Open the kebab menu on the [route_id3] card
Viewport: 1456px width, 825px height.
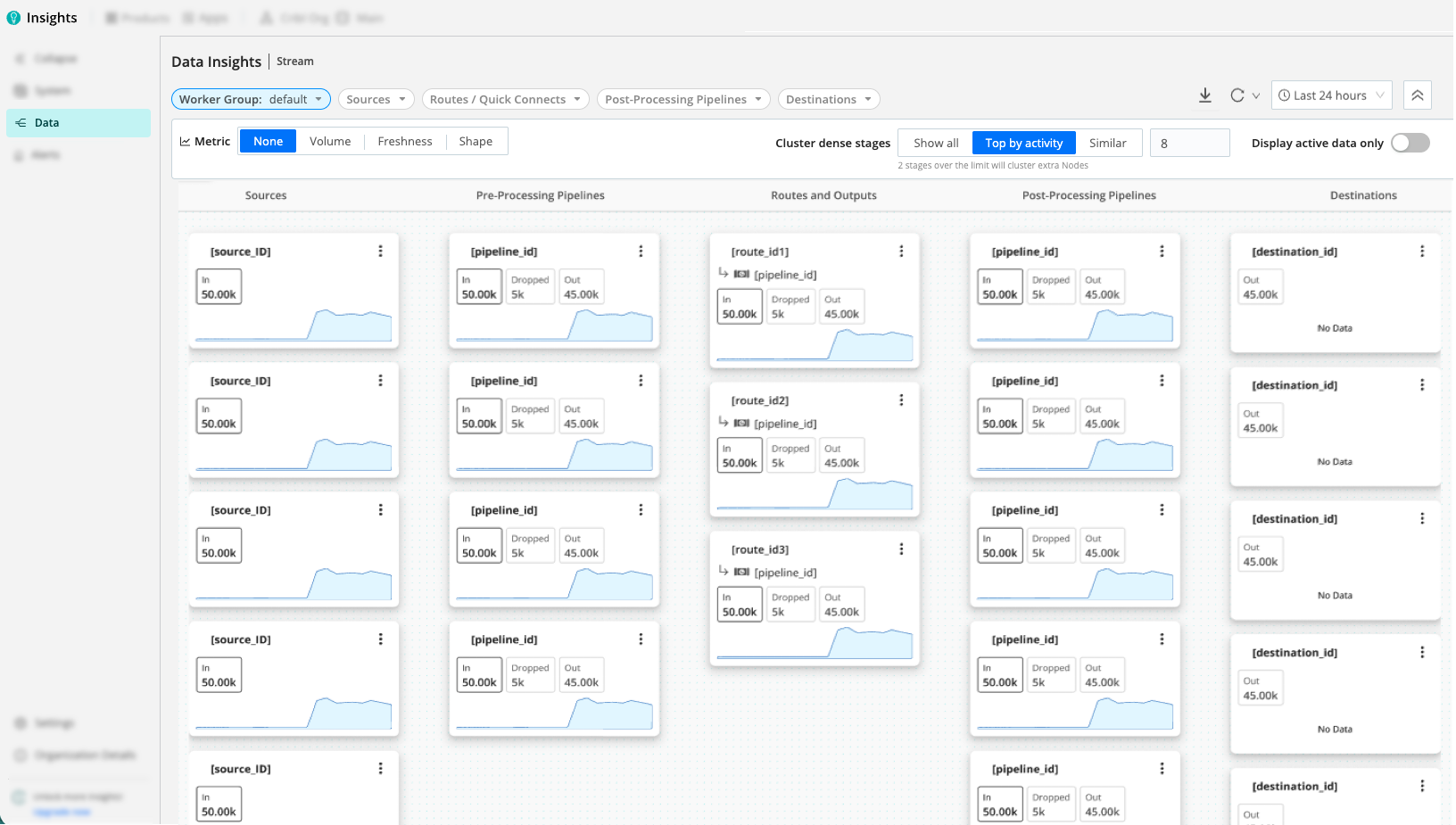[x=901, y=549]
